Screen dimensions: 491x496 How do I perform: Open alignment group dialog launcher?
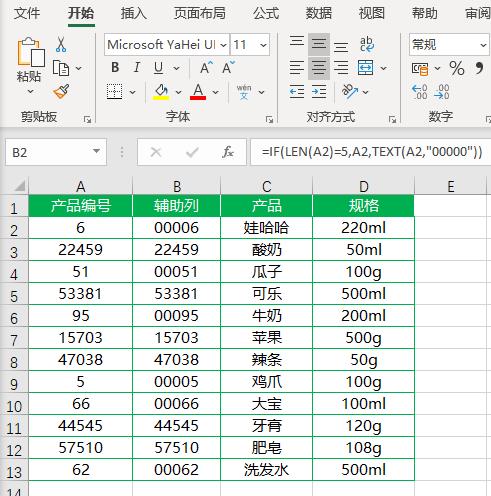point(392,119)
